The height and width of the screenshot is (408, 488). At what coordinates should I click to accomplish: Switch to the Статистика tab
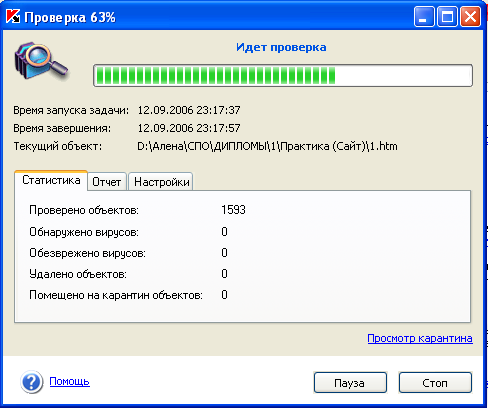[x=51, y=180]
